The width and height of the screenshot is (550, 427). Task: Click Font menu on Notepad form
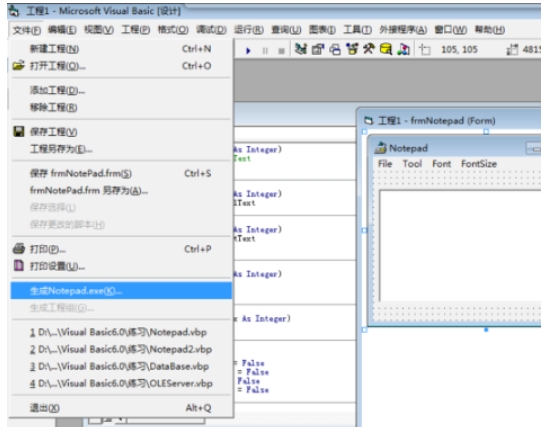click(442, 164)
